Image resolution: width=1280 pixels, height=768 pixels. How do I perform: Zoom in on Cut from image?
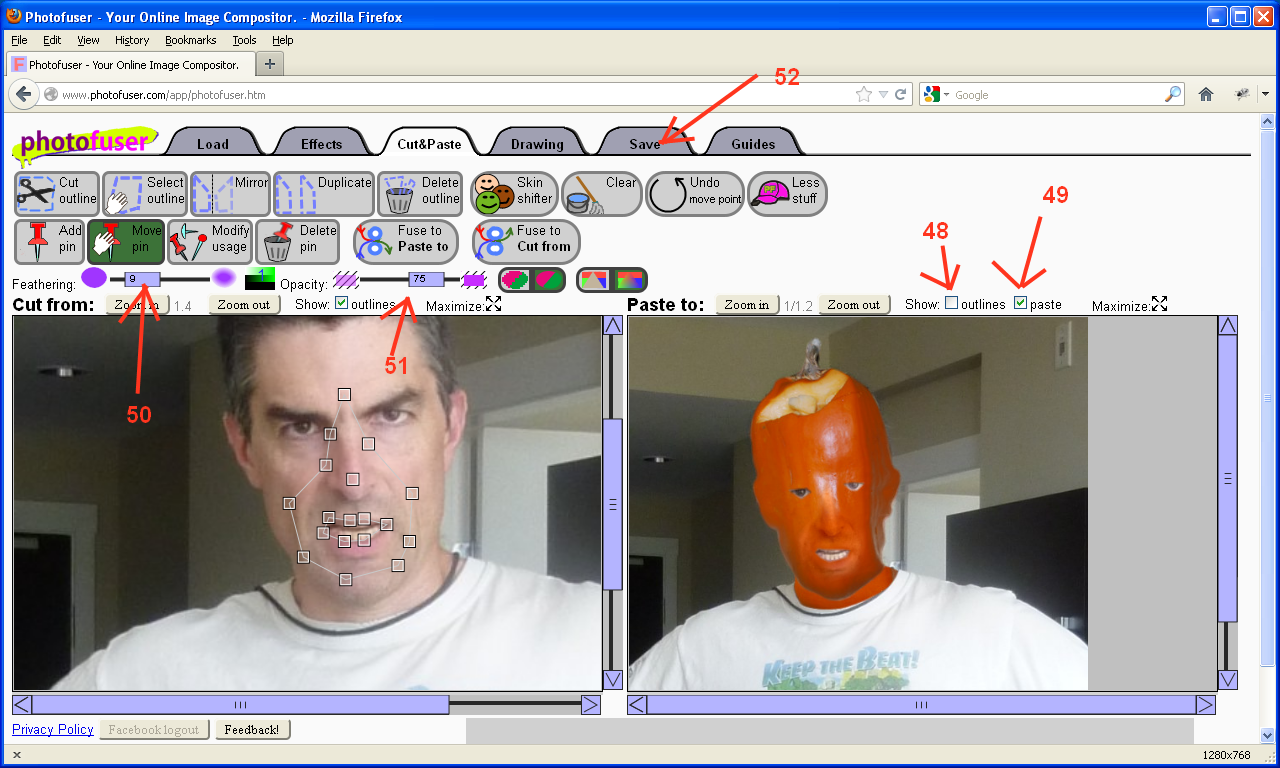click(137, 304)
